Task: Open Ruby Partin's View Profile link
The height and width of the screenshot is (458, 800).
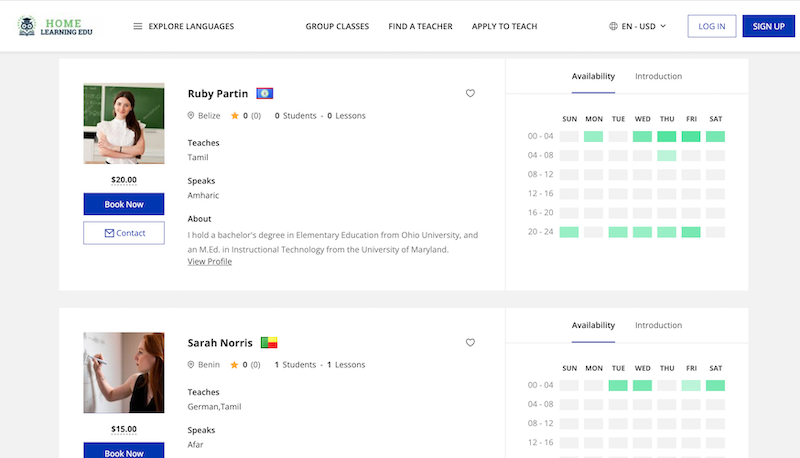Action: coord(210,262)
